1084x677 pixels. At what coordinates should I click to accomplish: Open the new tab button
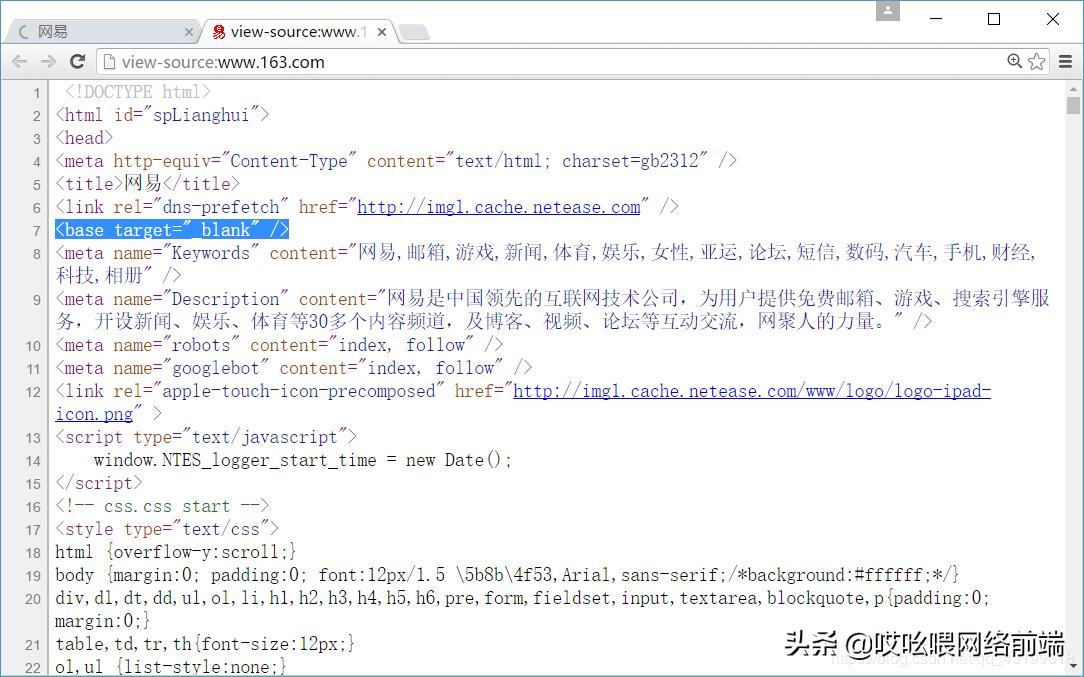[415, 31]
